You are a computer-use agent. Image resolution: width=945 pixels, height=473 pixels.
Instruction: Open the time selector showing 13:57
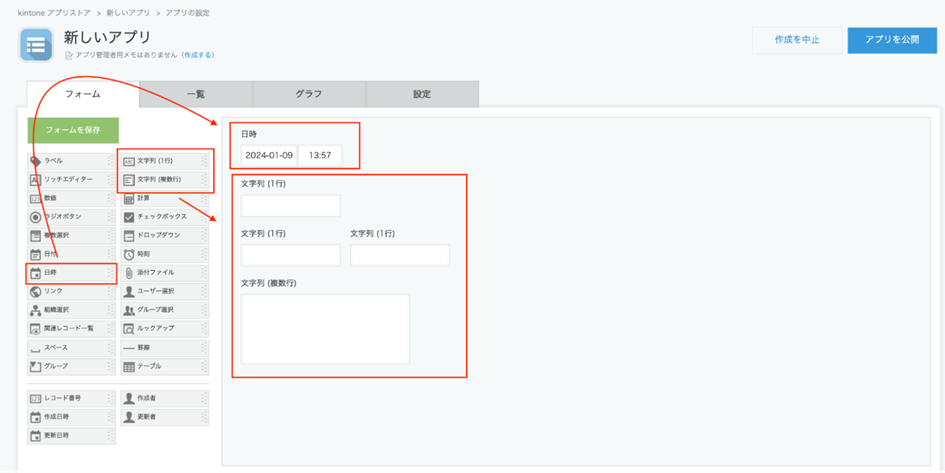(x=320, y=156)
